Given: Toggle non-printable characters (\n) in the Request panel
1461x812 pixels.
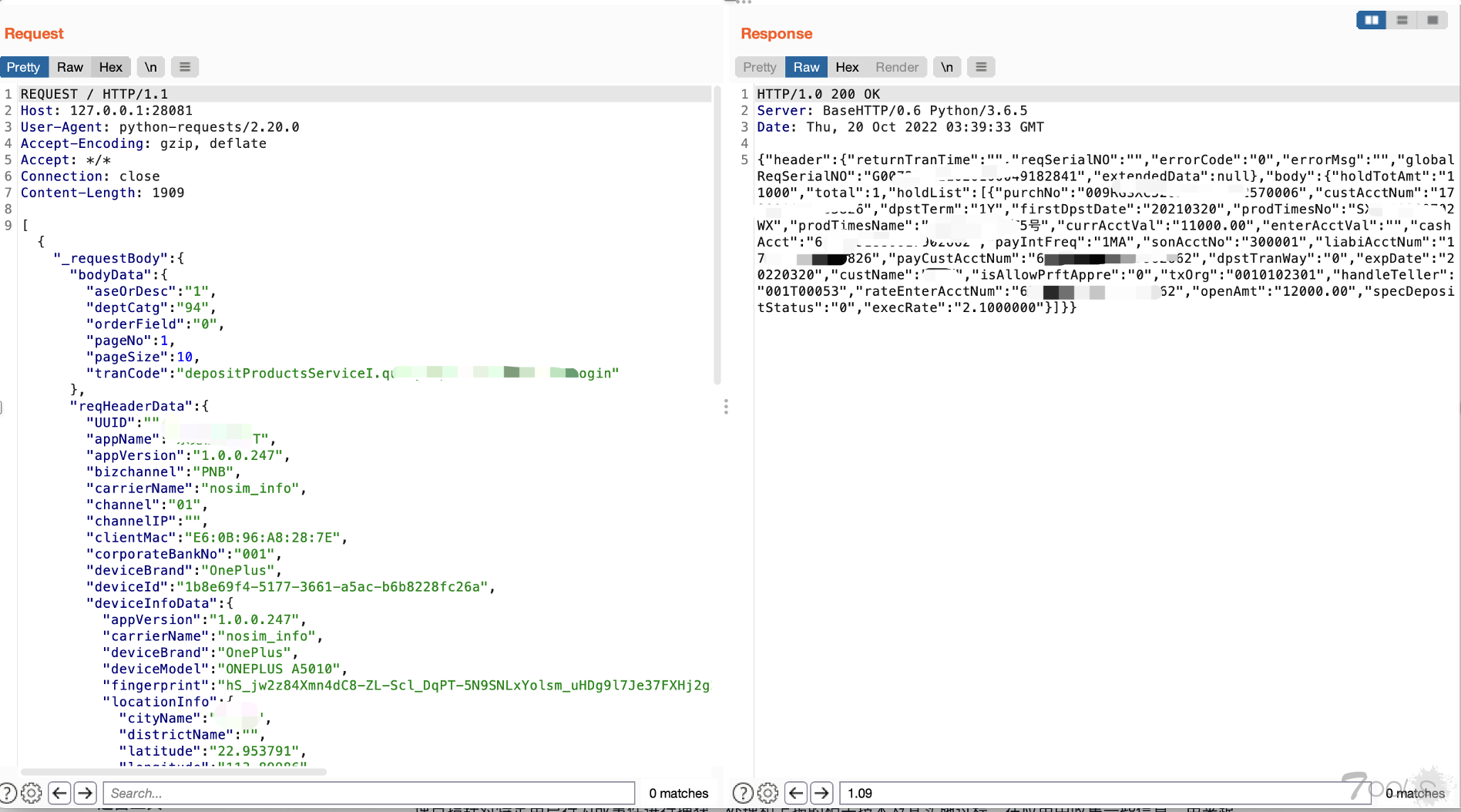Looking at the screenshot, I should [151, 67].
